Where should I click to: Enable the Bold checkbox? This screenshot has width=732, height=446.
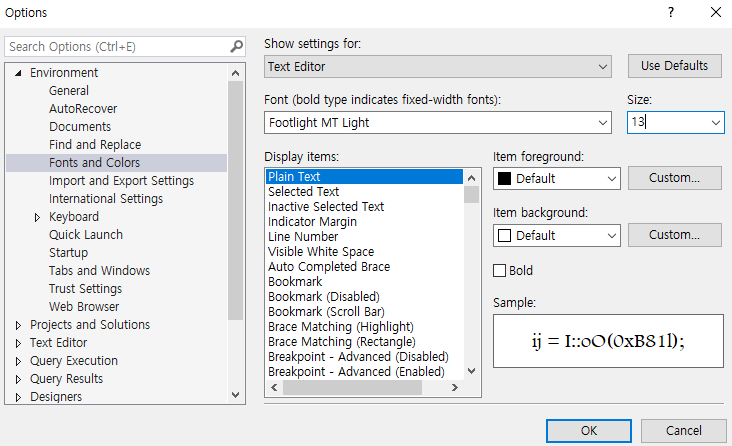click(x=500, y=270)
